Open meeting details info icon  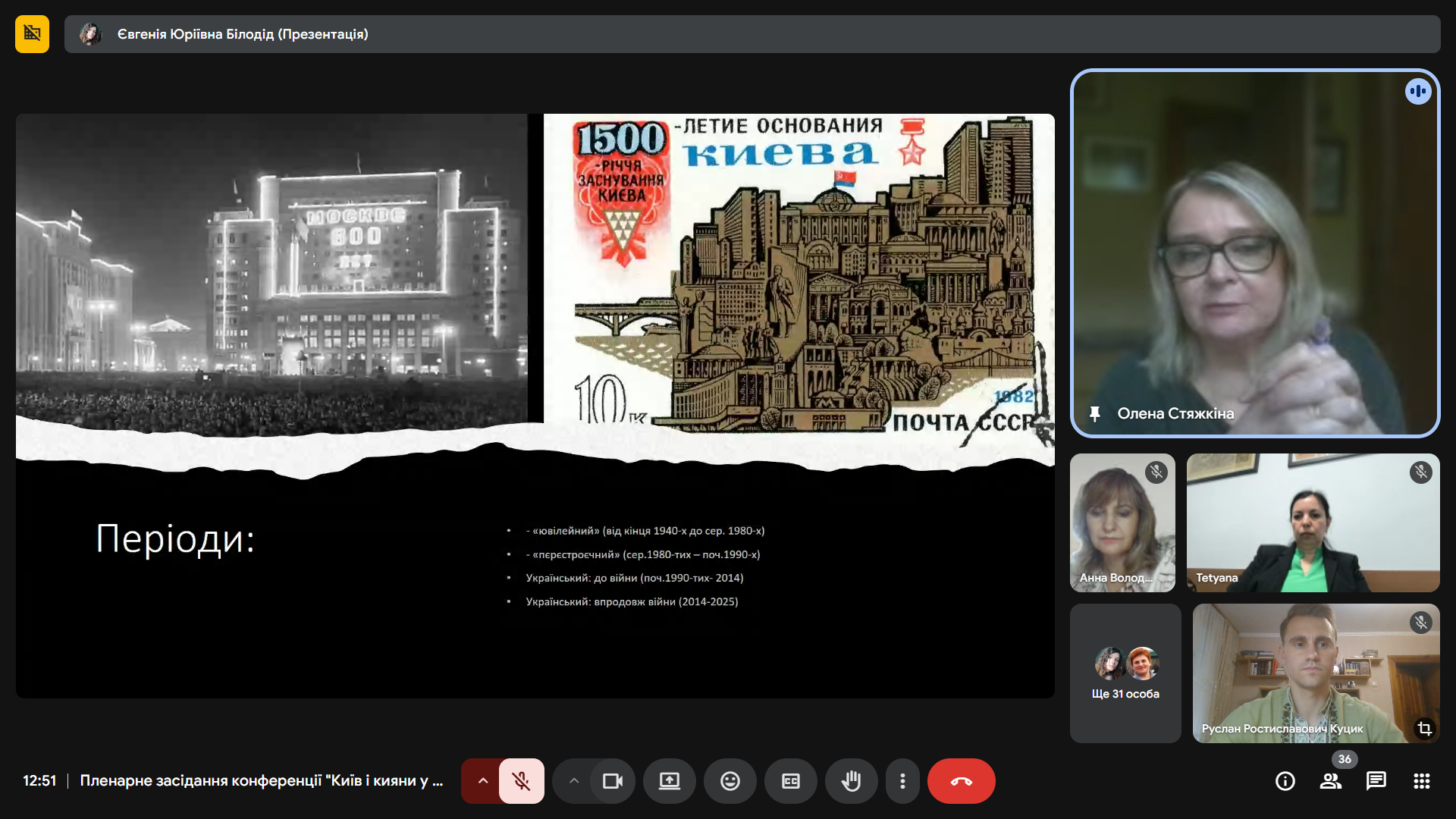point(1285,781)
